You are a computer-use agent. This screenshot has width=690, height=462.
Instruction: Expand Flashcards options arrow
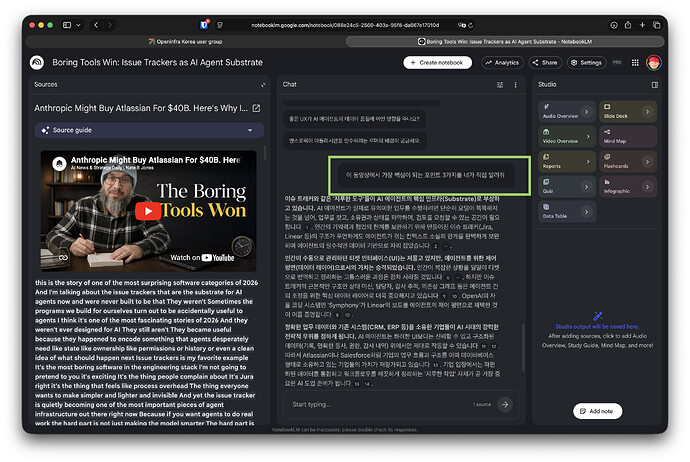(647, 162)
